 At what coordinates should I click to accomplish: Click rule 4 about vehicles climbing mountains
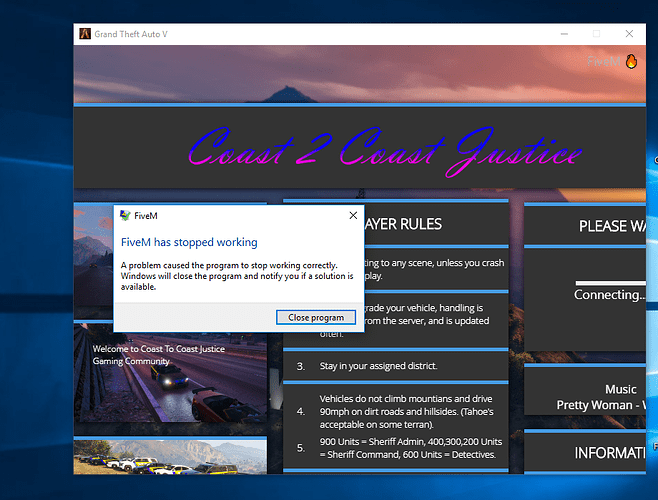pos(407,411)
